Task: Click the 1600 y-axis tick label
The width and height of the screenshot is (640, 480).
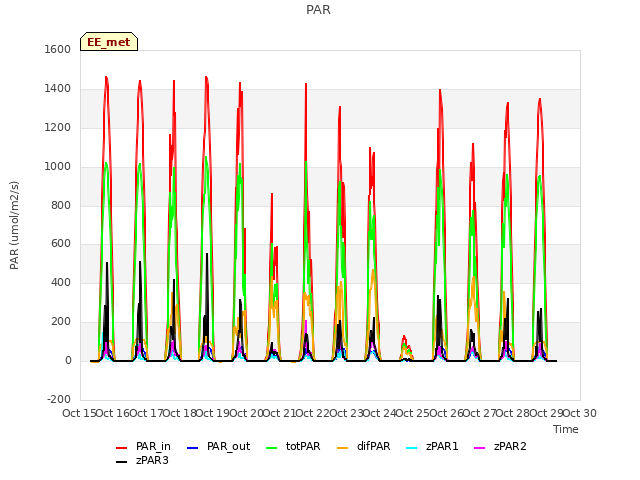Action: 58,49
